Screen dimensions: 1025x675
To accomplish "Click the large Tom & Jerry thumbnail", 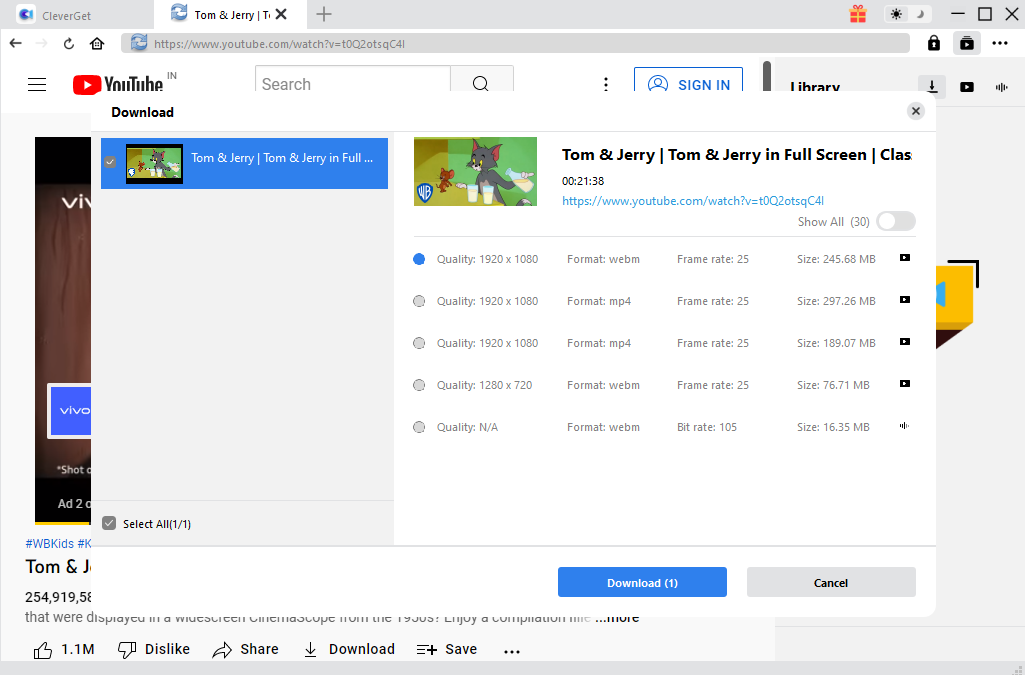I will point(475,171).
